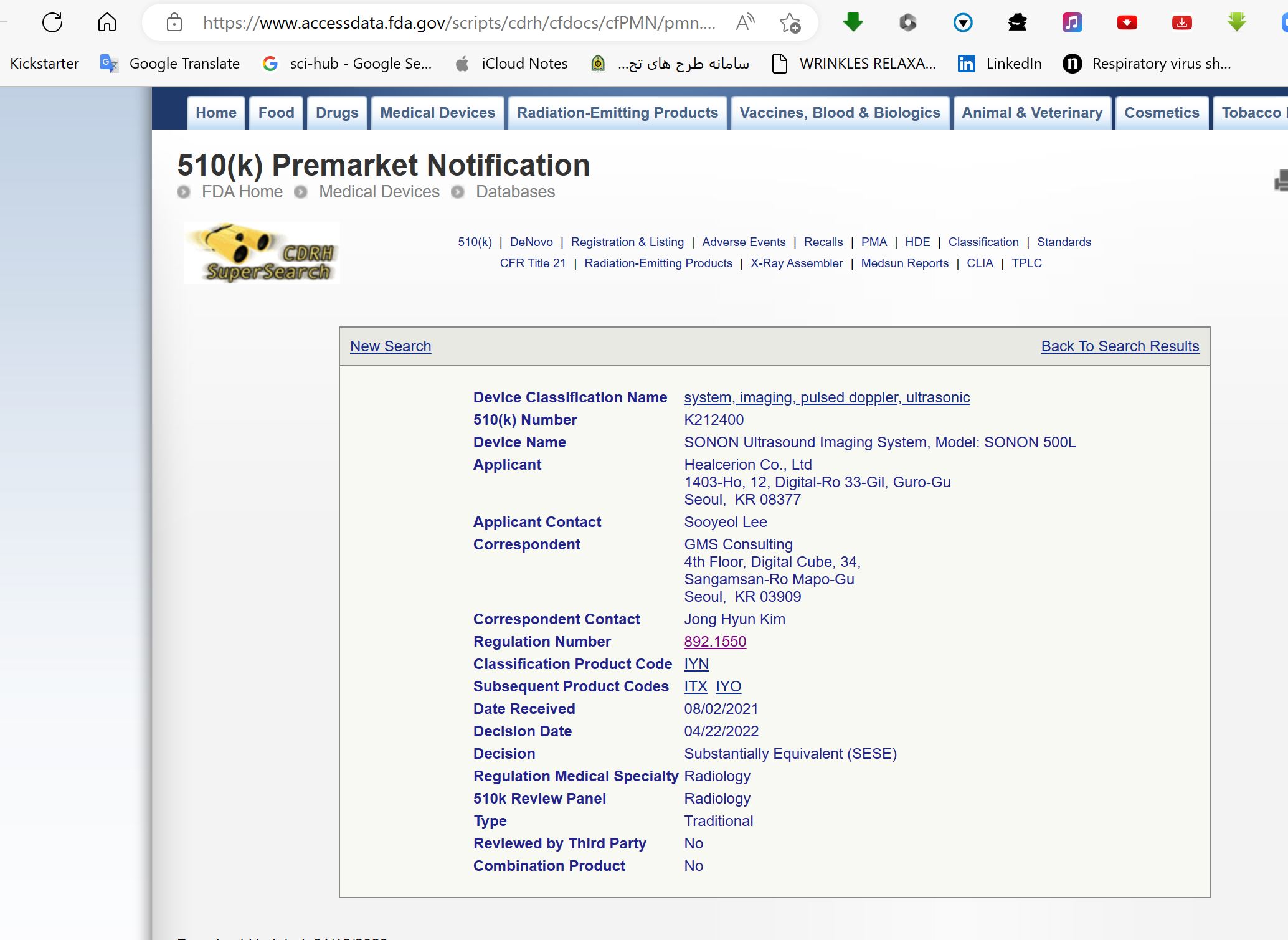
Task: Open the light green double-arrow download extension
Action: (1236, 23)
